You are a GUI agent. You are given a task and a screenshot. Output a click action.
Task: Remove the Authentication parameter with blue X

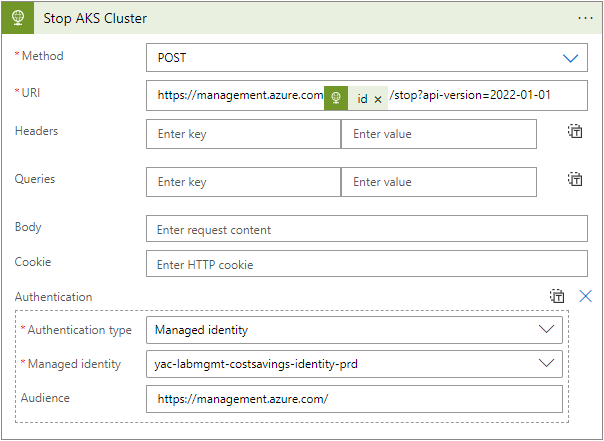point(586,296)
